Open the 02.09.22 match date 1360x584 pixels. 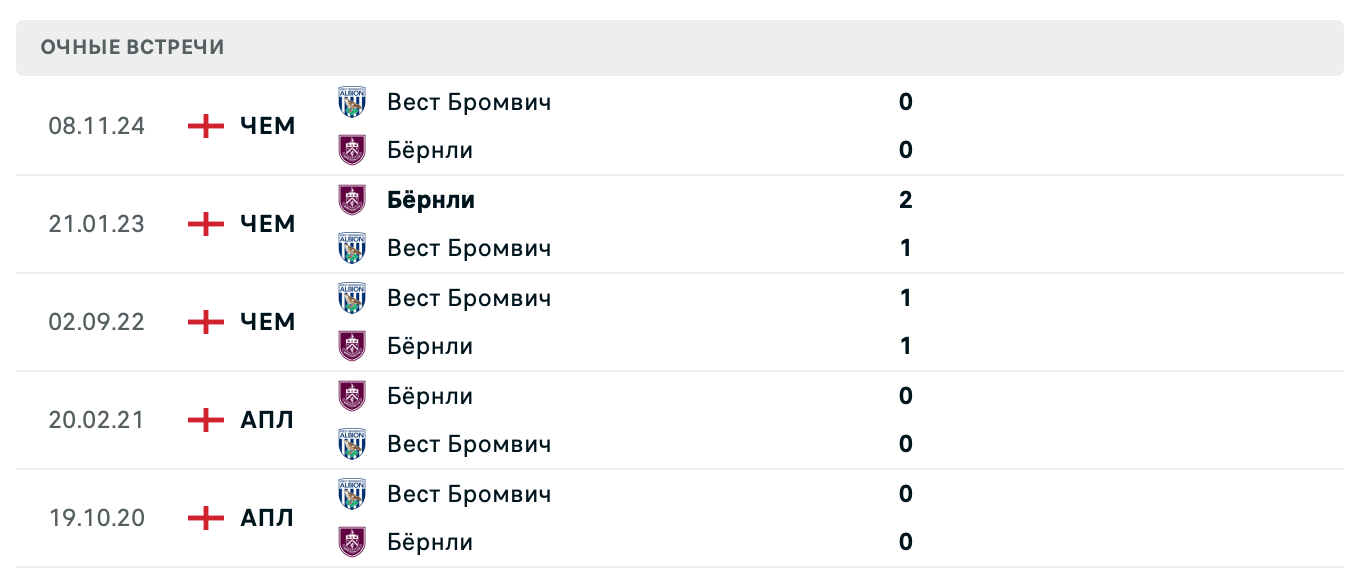(x=96, y=322)
